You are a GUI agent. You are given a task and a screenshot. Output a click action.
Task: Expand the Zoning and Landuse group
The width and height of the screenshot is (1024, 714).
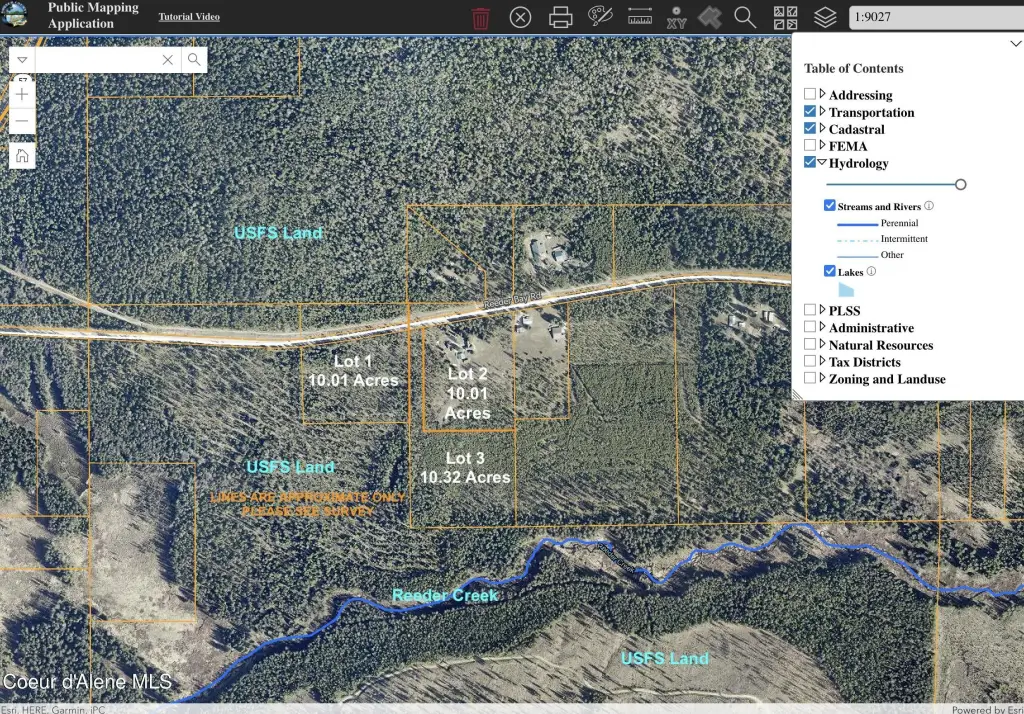click(822, 379)
